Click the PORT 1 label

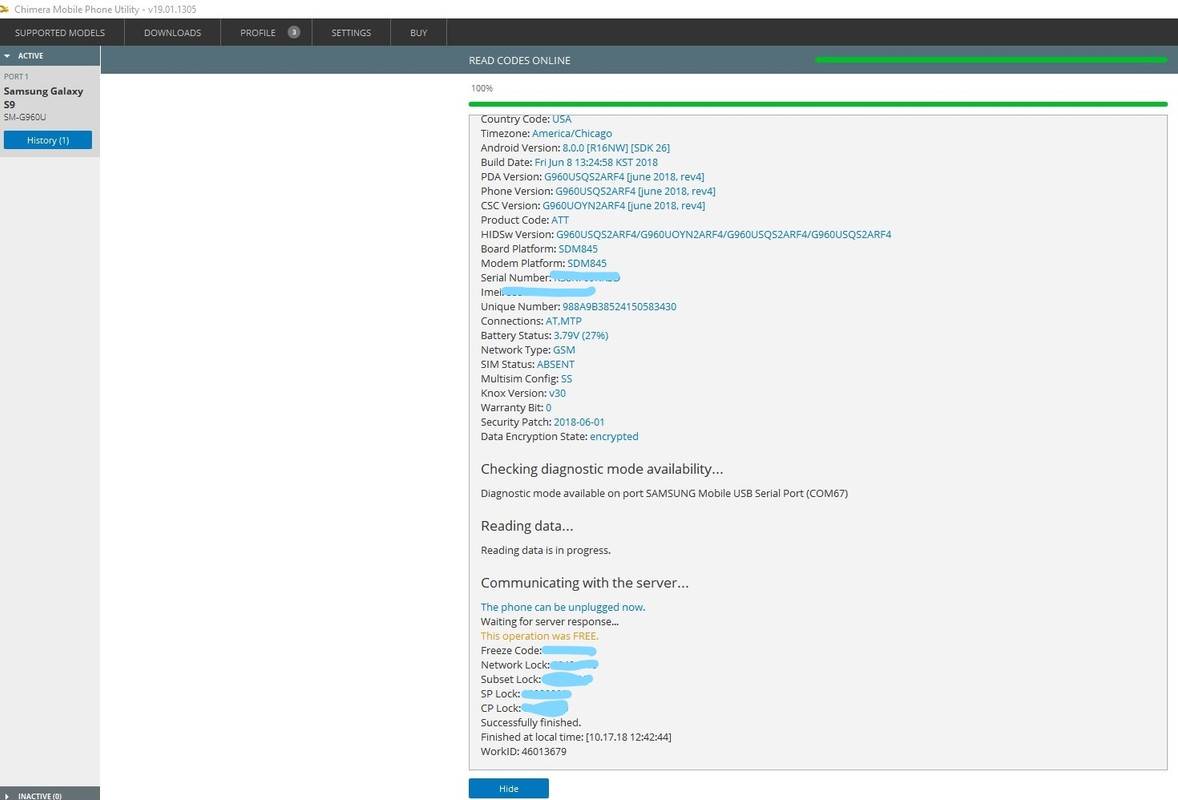[x=16, y=77]
